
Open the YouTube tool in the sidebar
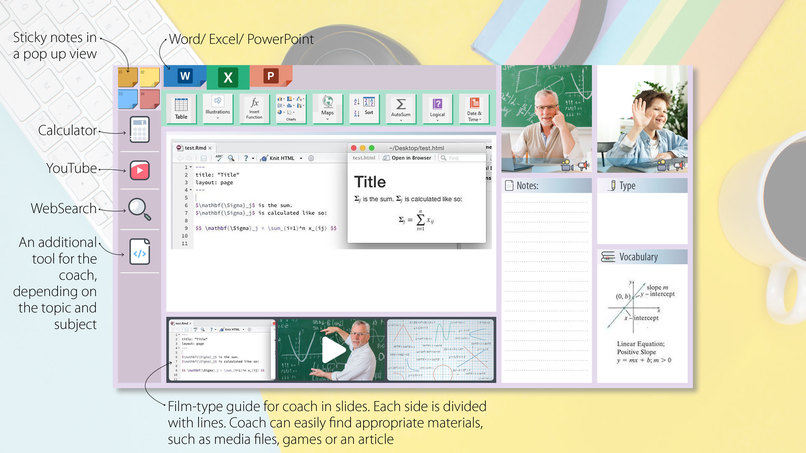tap(139, 170)
